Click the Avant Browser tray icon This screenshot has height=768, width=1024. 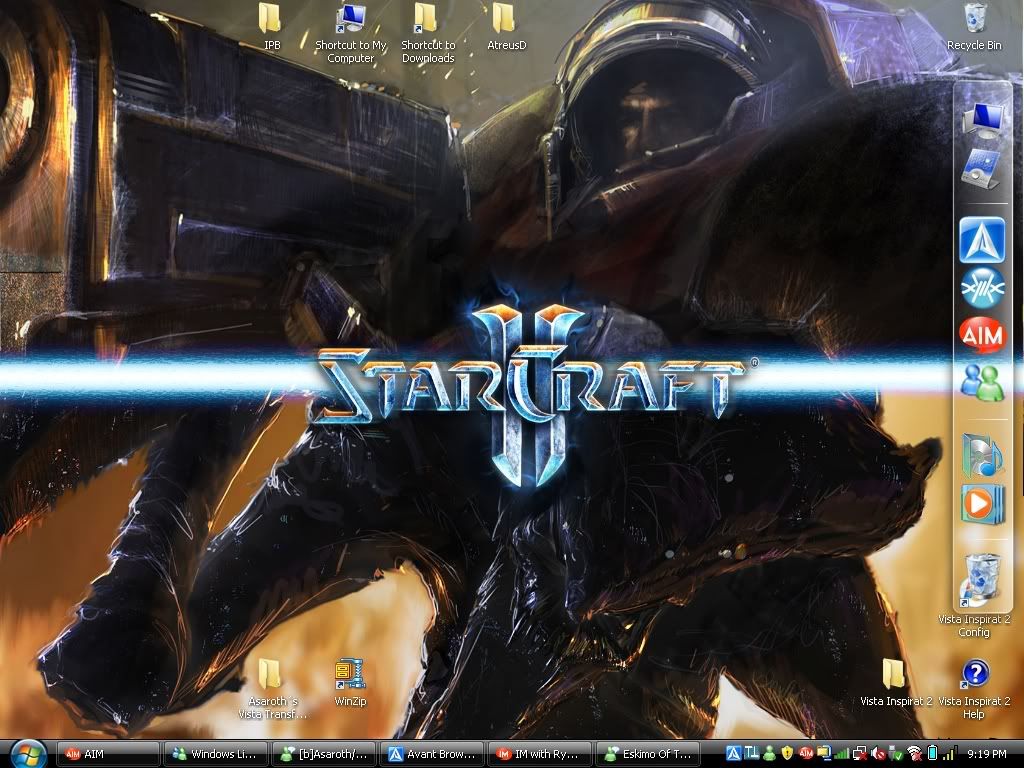pyautogui.click(x=733, y=754)
